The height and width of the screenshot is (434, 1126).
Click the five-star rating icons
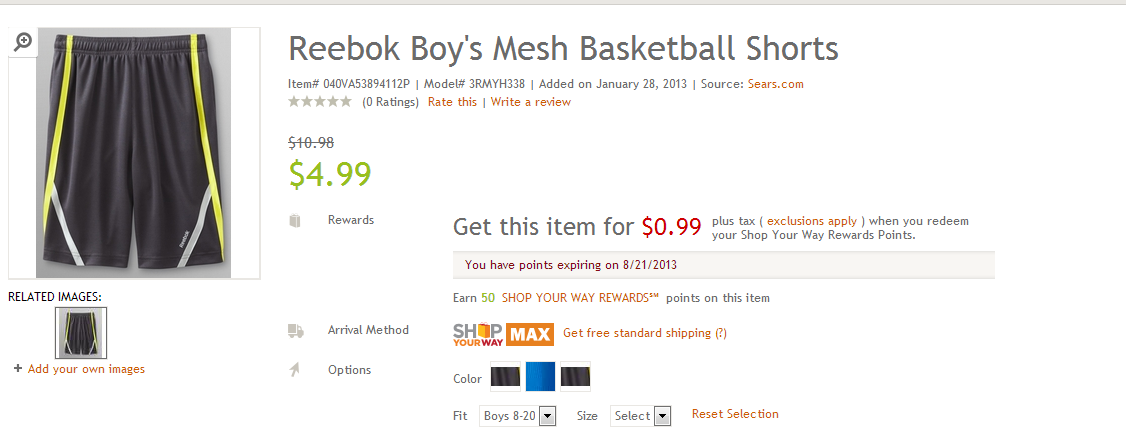click(320, 102)
